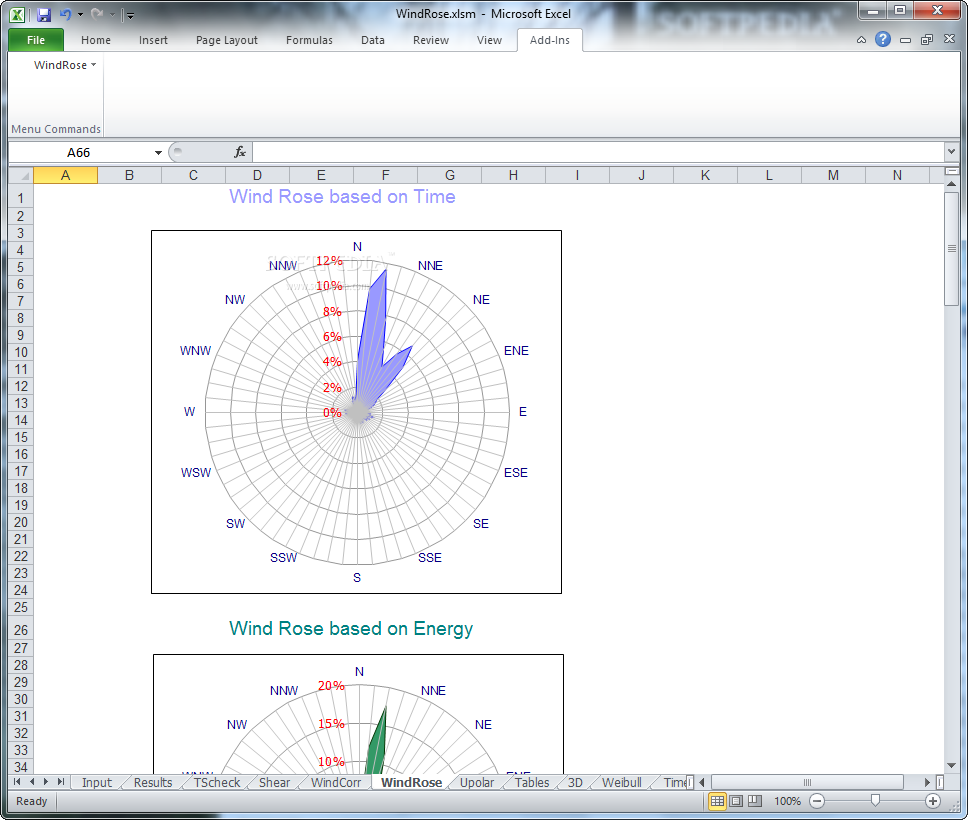Click vertical scrollbar down arrow

point(951,765)
